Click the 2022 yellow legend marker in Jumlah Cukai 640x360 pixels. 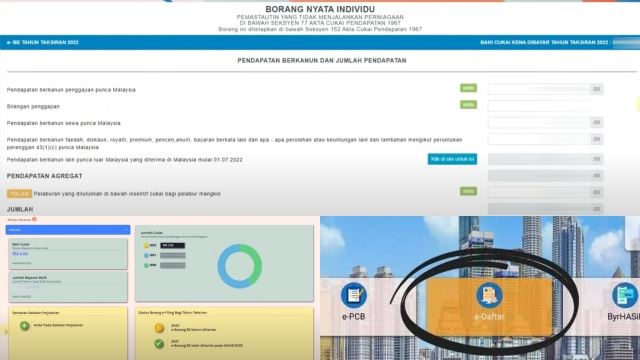[x=146, y=245]
